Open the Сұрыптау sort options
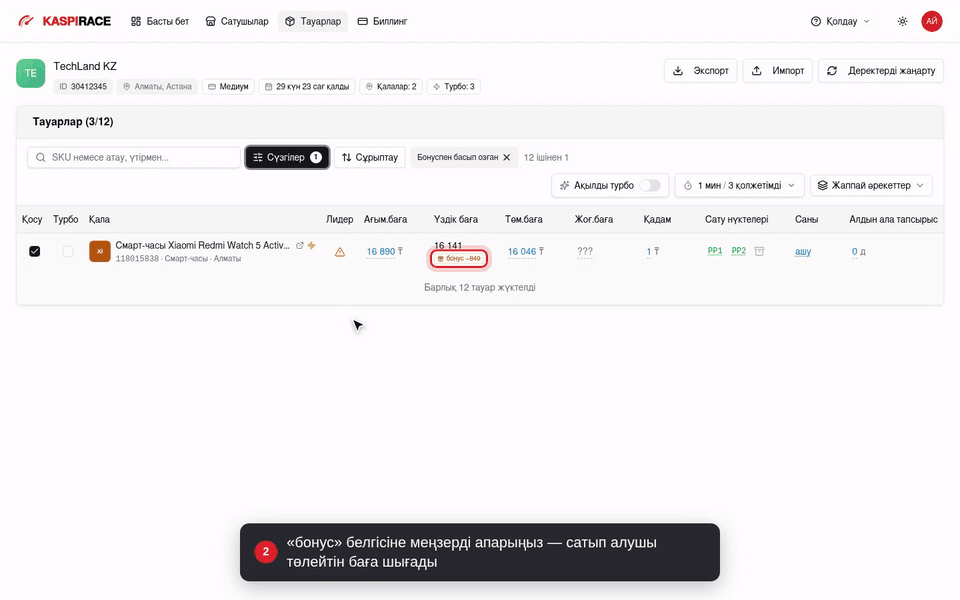 click(370, 157)
